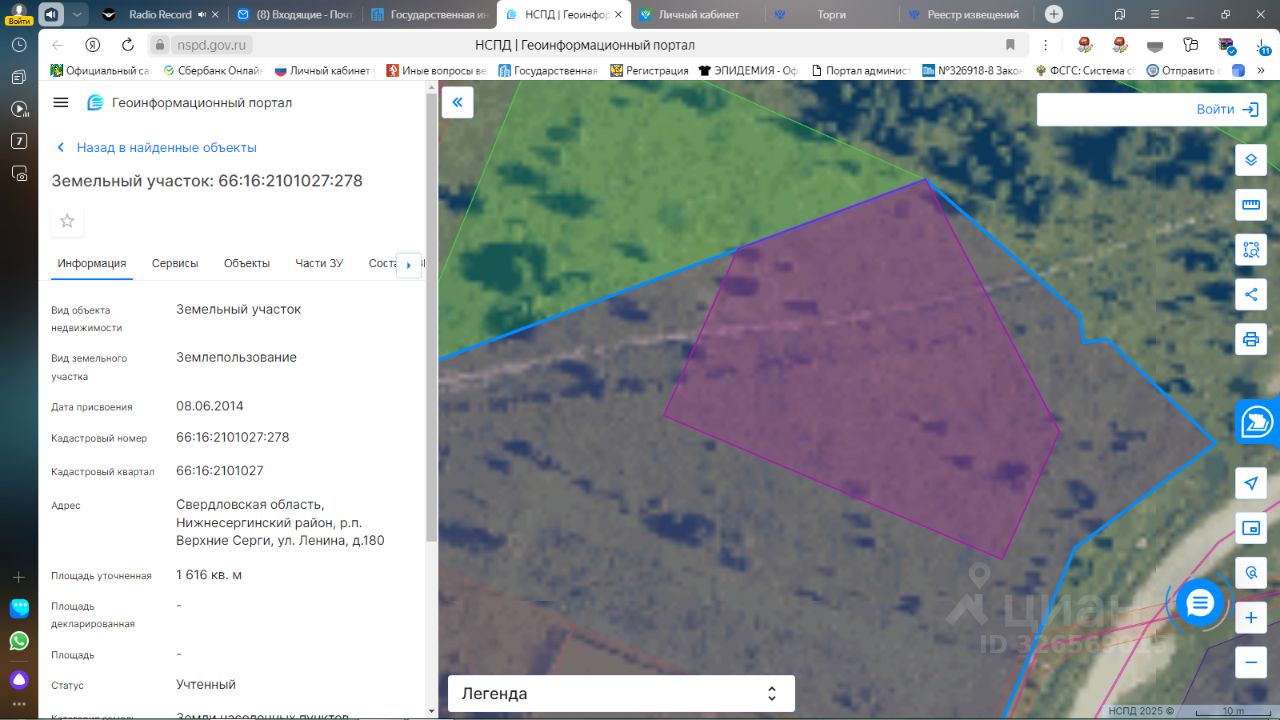Locate my position with arrow icon
The height and width of the screenshot is (720, 1280).
click(x=1250, y=483)
